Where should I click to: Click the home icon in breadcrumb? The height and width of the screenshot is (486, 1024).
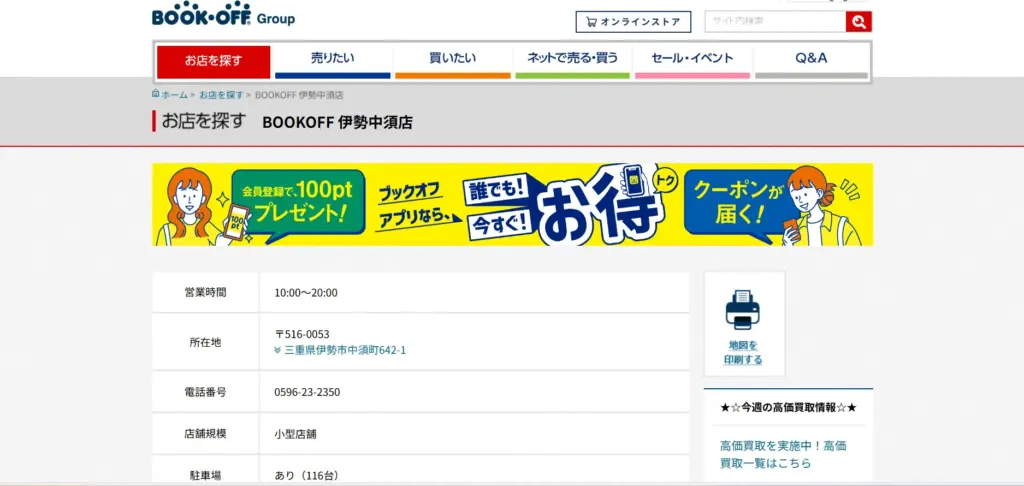point(156,94)
